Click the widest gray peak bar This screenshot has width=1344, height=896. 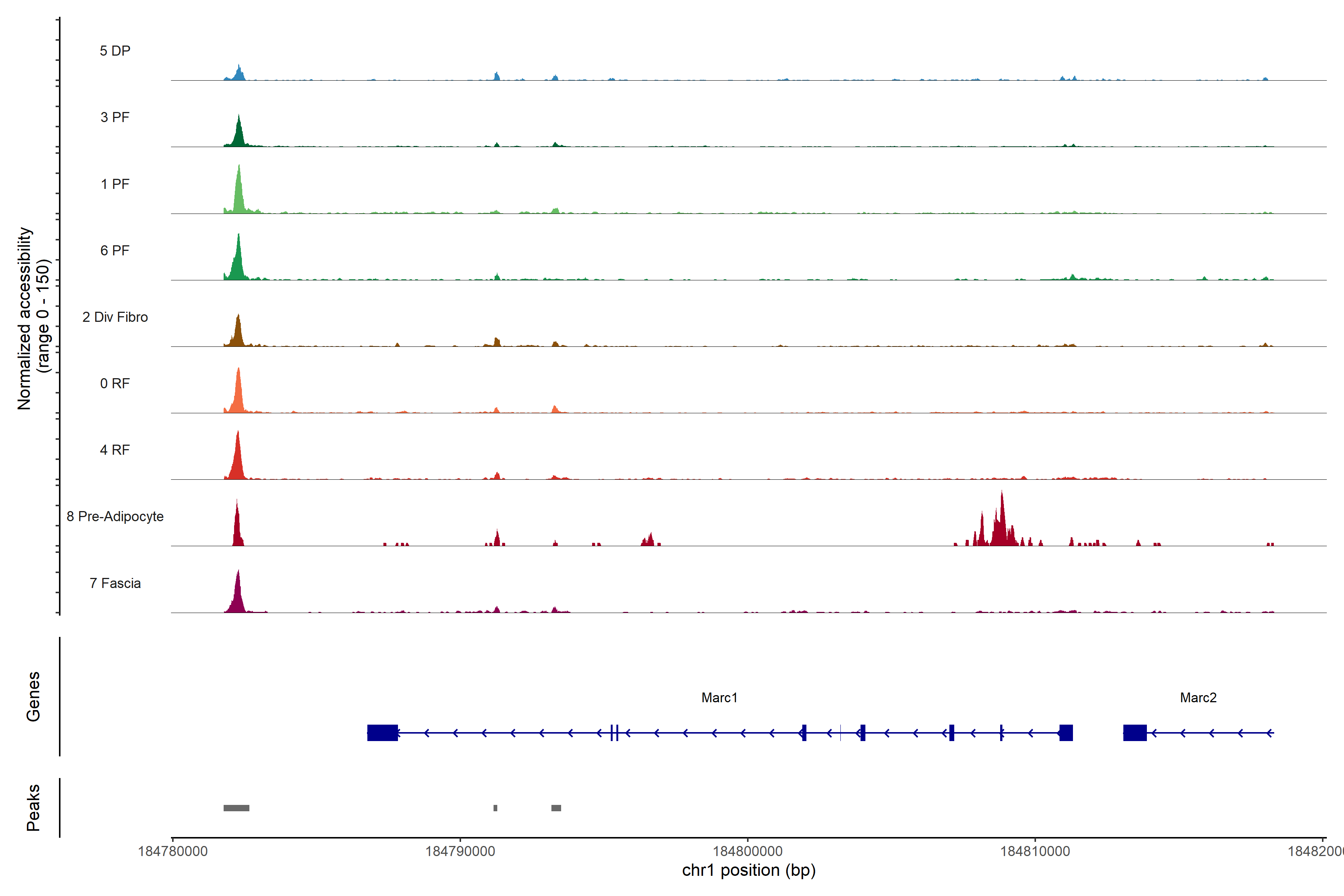click(x=236, y=808)
